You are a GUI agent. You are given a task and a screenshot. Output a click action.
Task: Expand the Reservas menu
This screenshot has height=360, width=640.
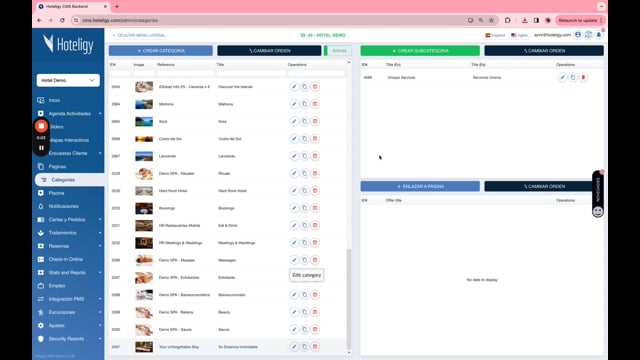[x=70, y=246]
